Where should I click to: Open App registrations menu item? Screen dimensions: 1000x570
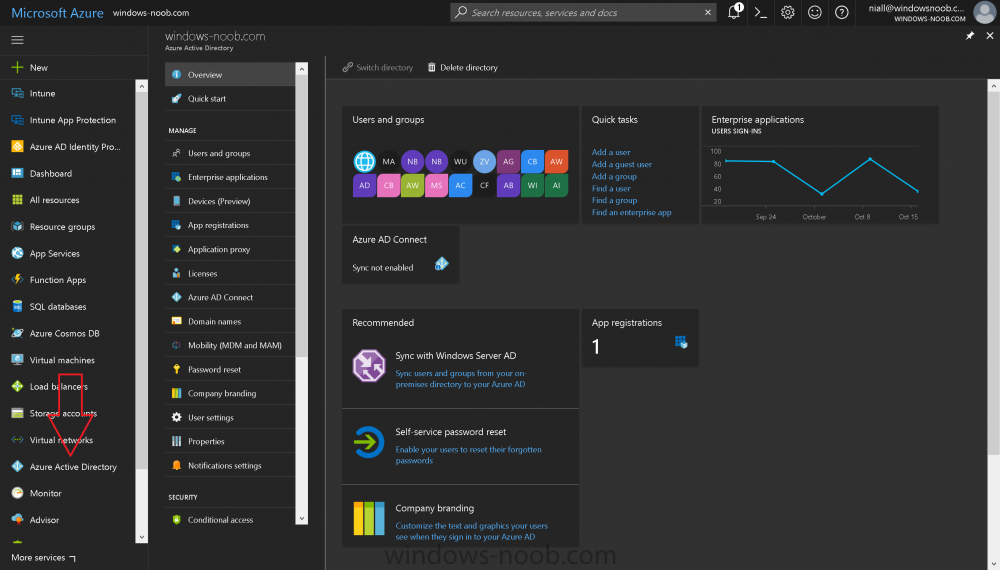pos(230,225)
